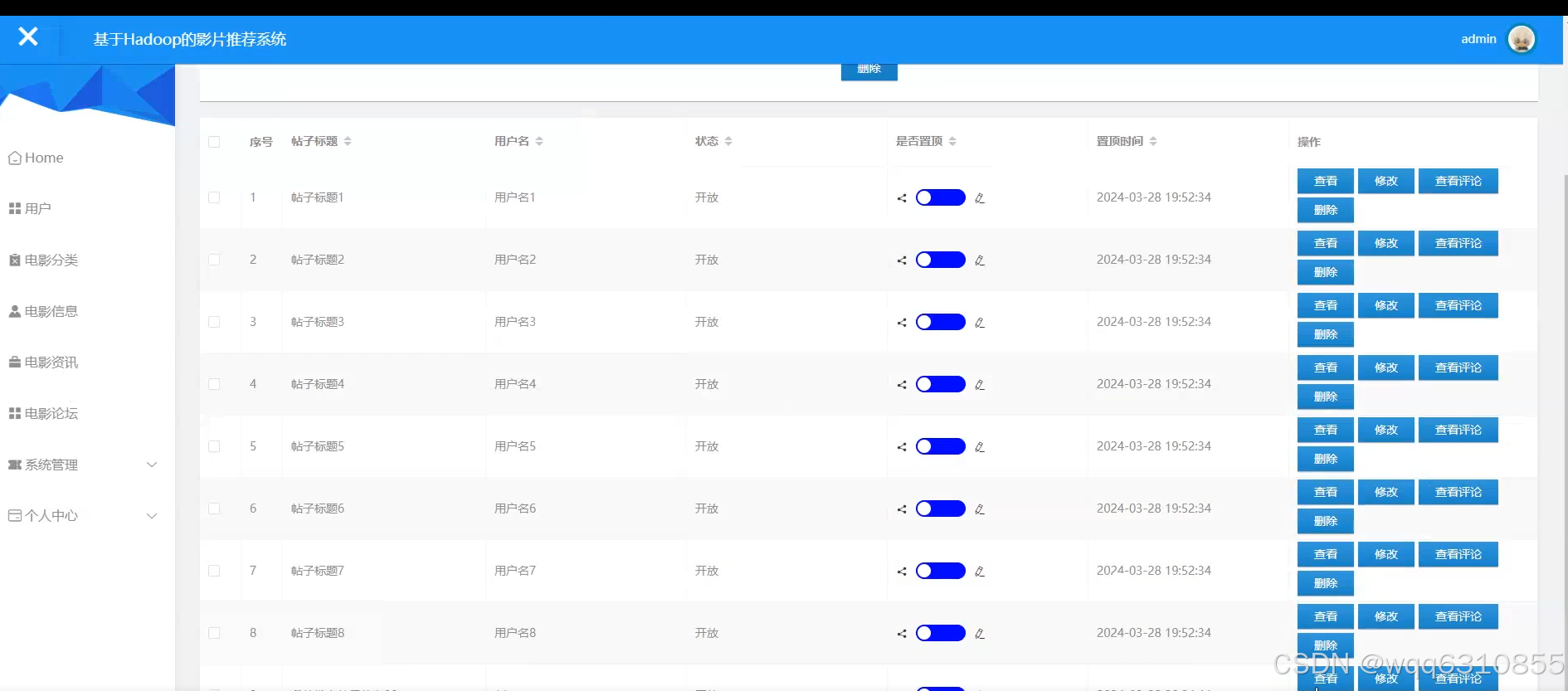Click 查看评论 button for 帖子标题6
The image size is (1568, 691).
pyautogui.click(x=1458, y=492)
